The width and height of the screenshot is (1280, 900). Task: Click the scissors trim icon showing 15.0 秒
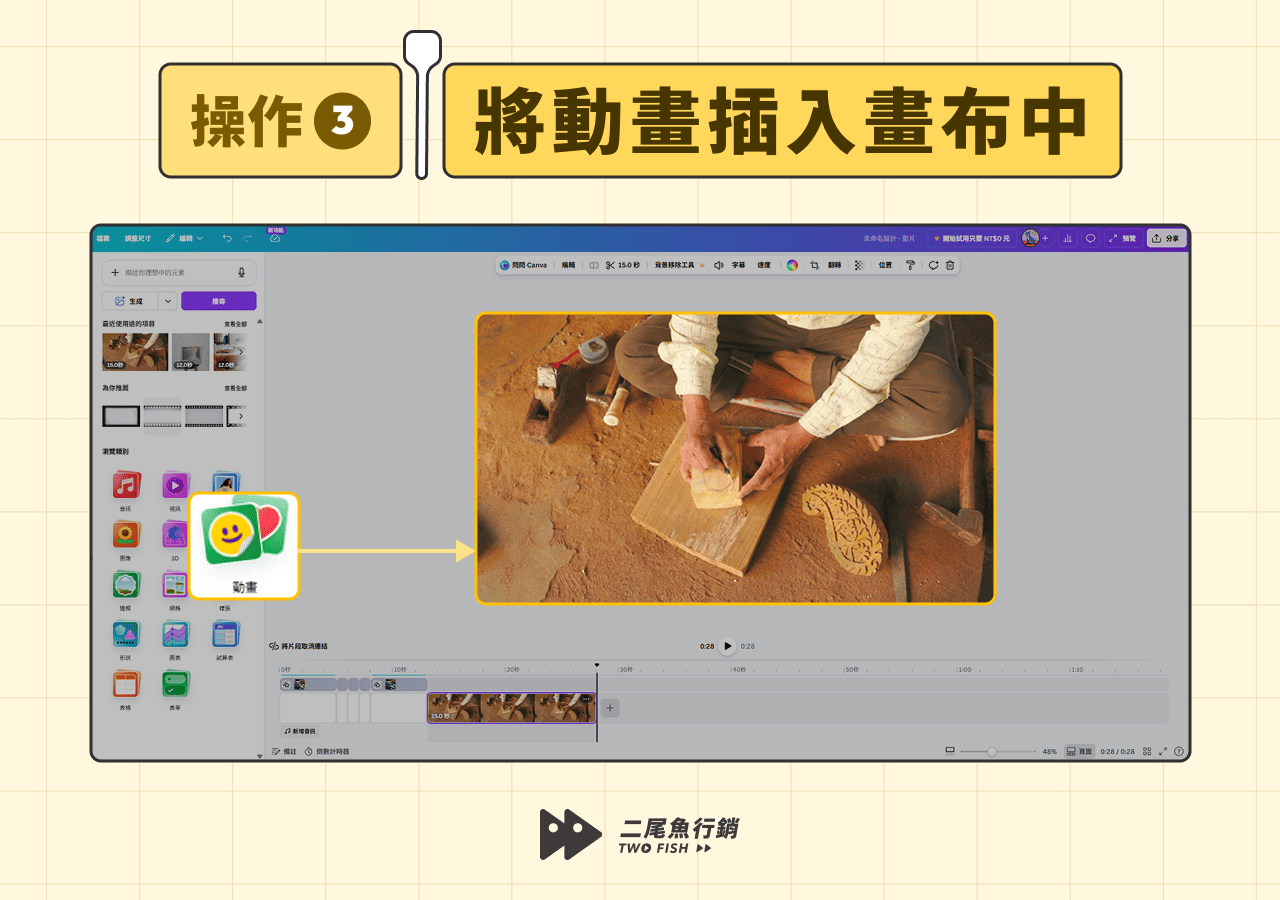(x=622, y=265)
